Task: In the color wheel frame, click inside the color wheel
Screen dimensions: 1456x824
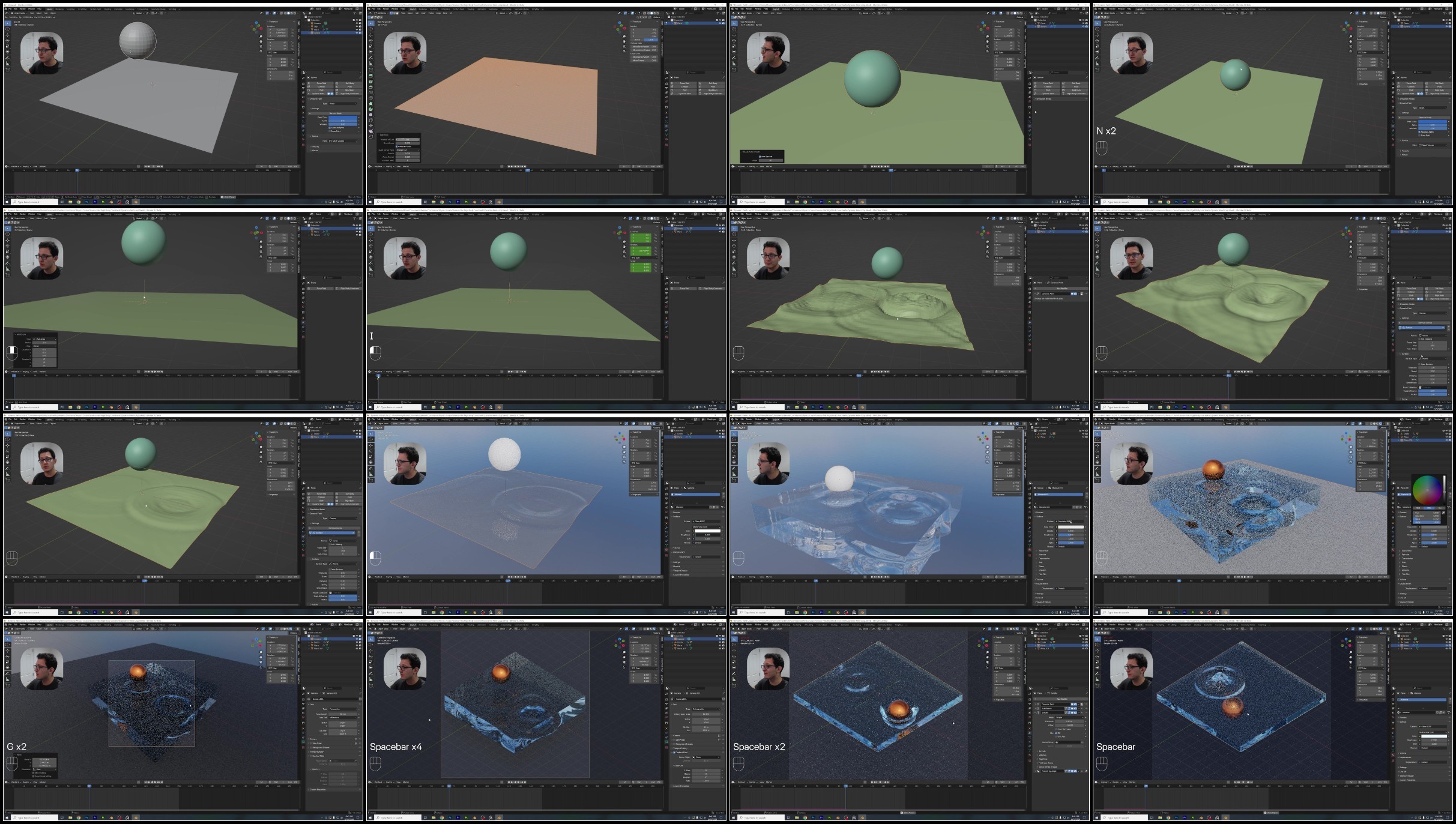Action: click(1427, 490)
